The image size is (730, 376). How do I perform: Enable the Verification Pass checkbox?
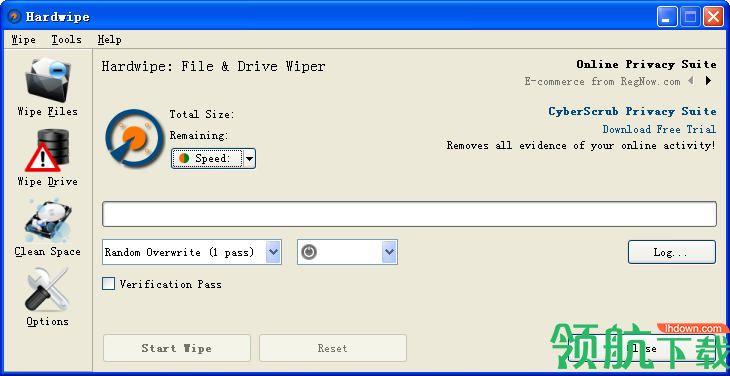tap(108, 284)
